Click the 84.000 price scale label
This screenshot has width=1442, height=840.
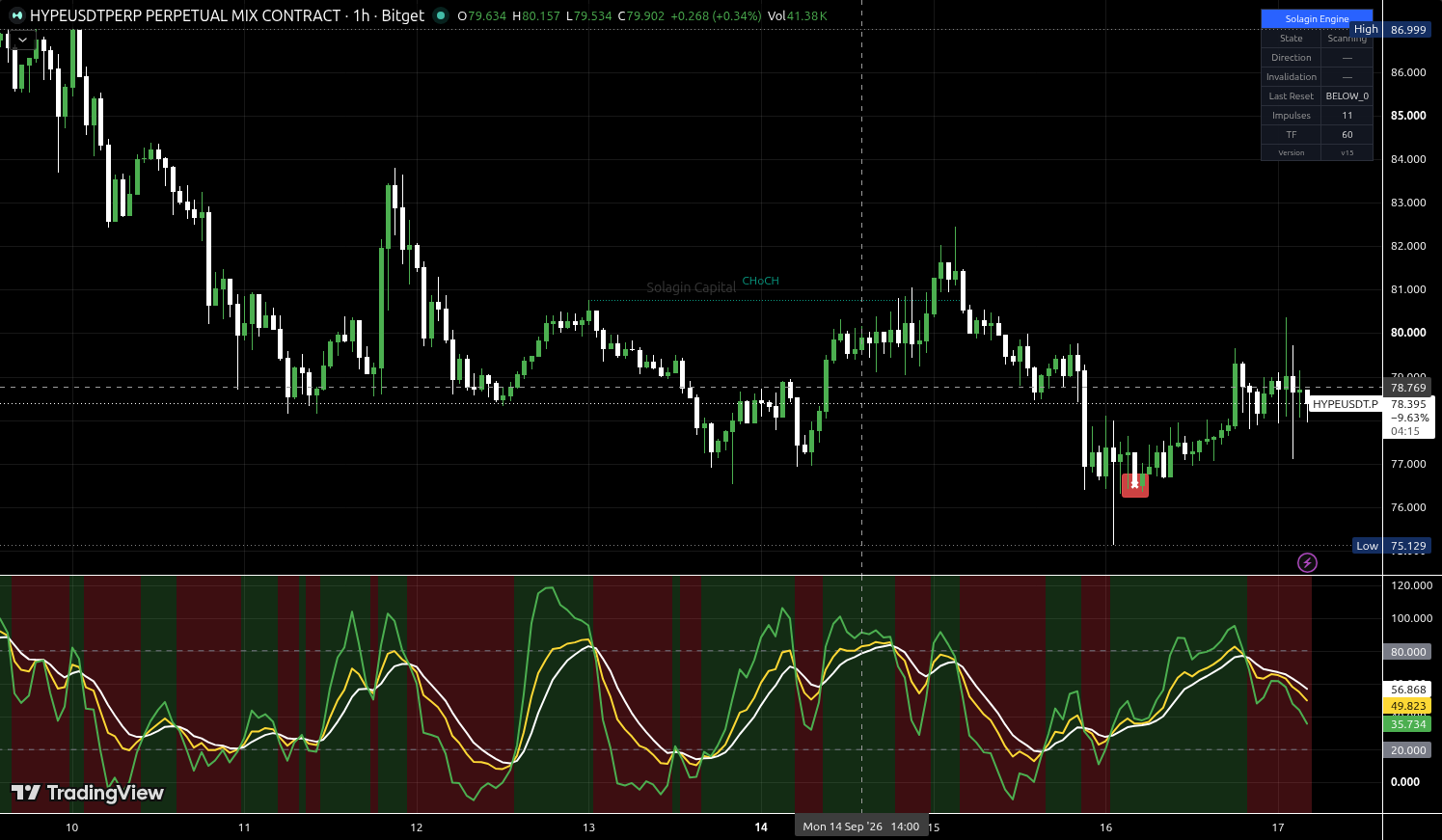[1408, 159]
